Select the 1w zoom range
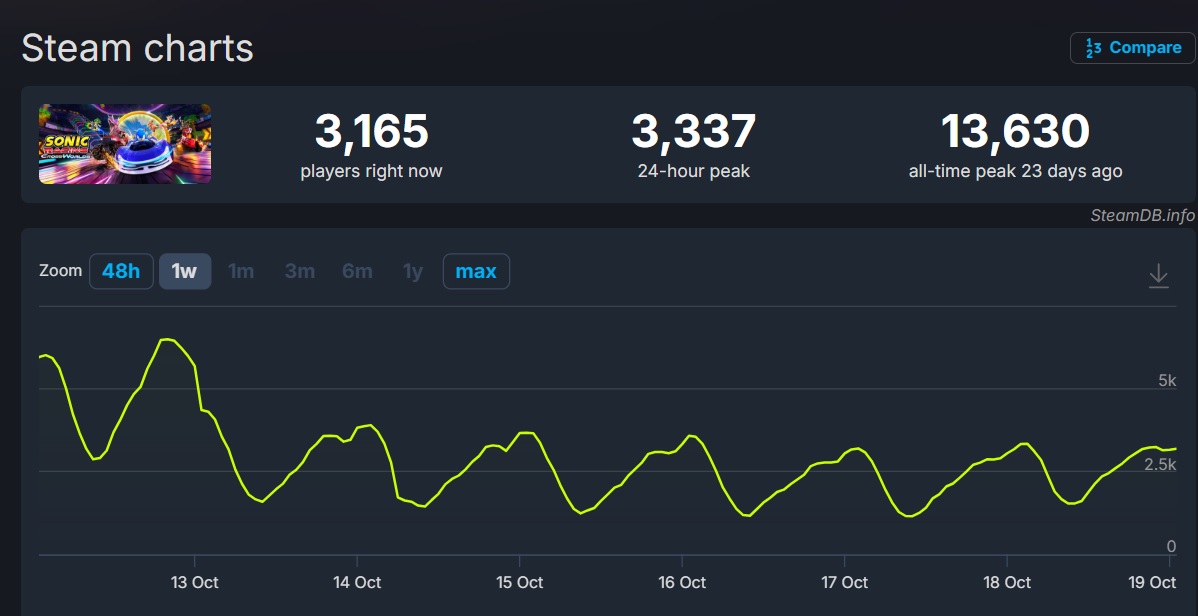The height and width of the screenshot is (616, 1198). [185, 271]
